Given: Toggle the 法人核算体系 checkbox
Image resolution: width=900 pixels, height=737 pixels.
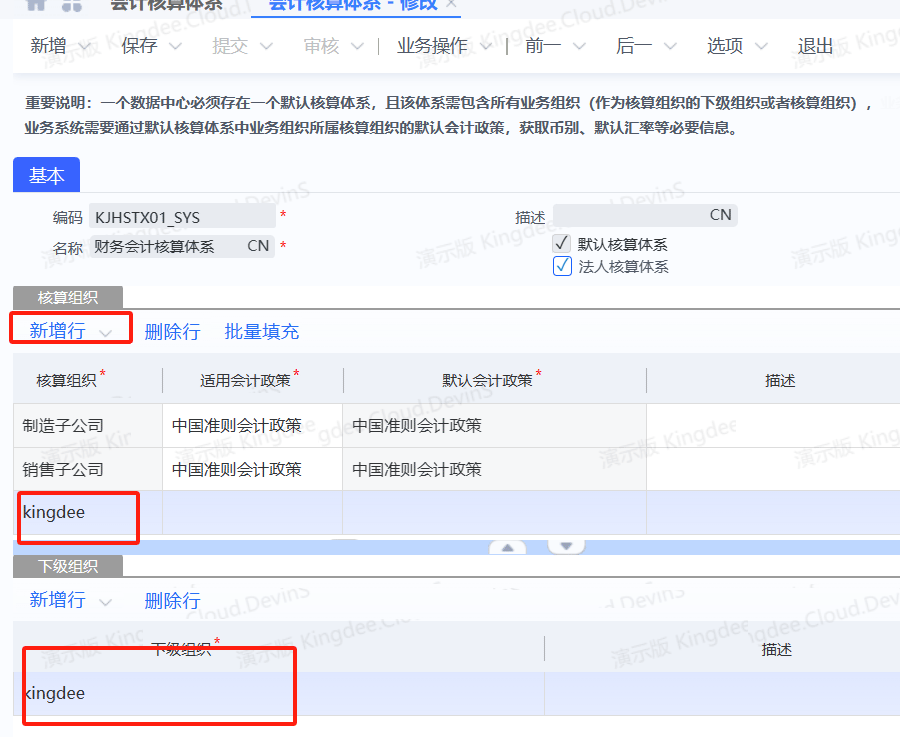Looking at the screenshot, I should [562, 266].
